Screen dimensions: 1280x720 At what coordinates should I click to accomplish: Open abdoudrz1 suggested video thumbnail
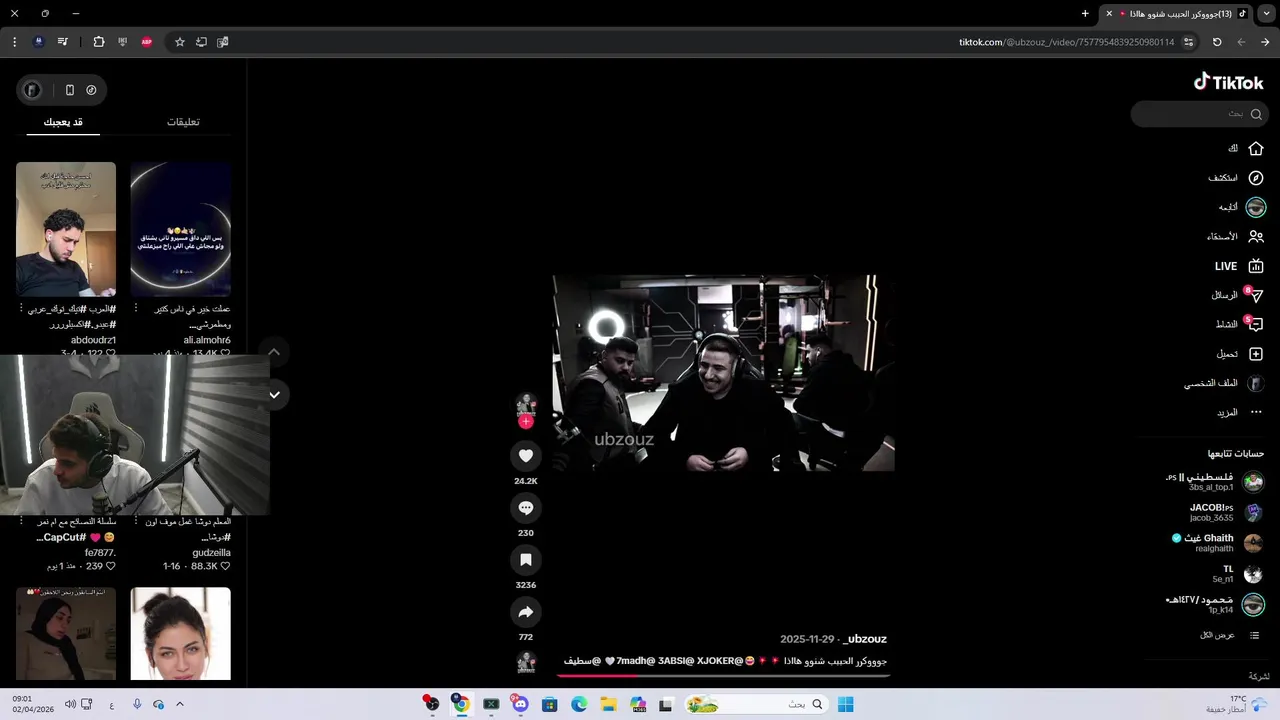coord(66,230)
